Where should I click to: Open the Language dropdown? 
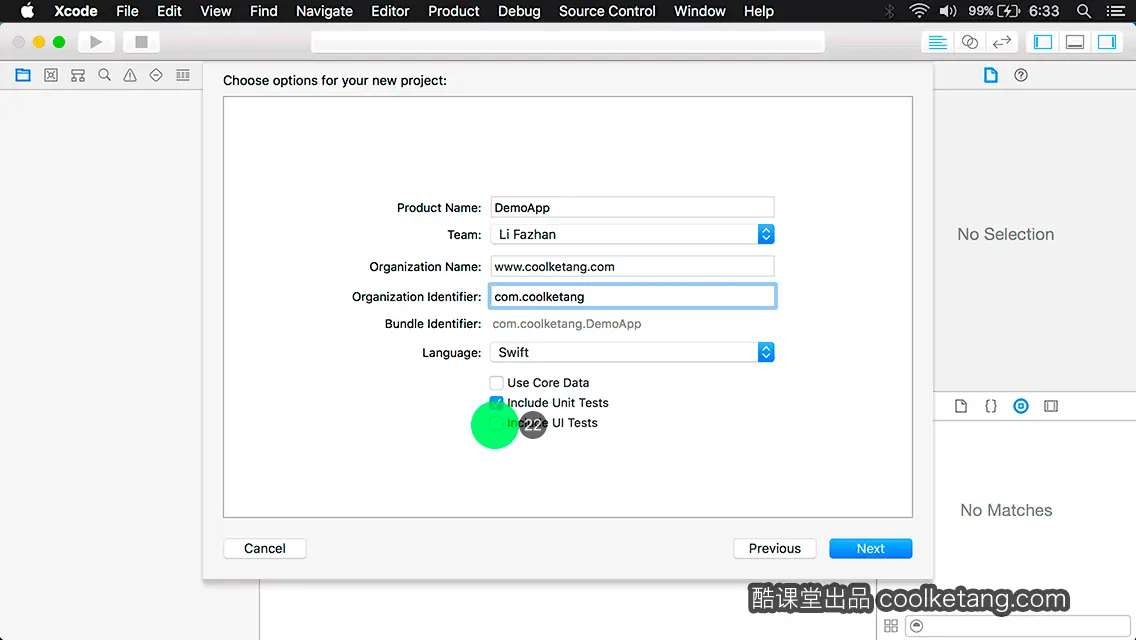[x=632, y=352]
